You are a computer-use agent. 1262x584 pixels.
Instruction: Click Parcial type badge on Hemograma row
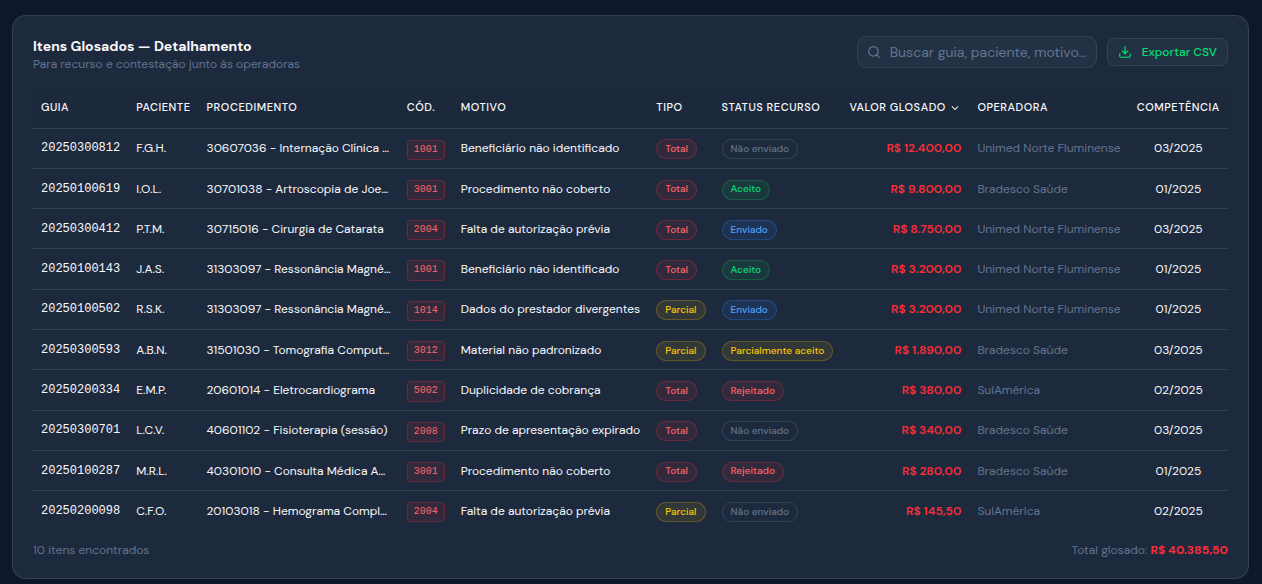pos(680,512)
